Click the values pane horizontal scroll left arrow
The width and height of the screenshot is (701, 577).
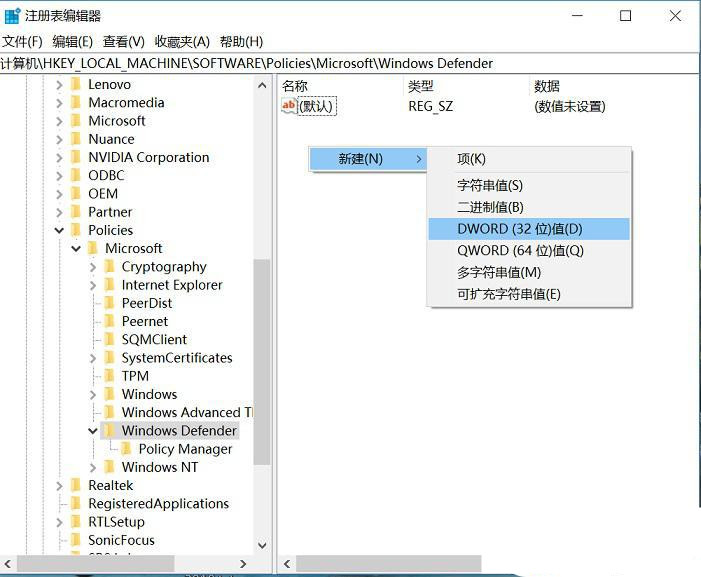point(287,564)
